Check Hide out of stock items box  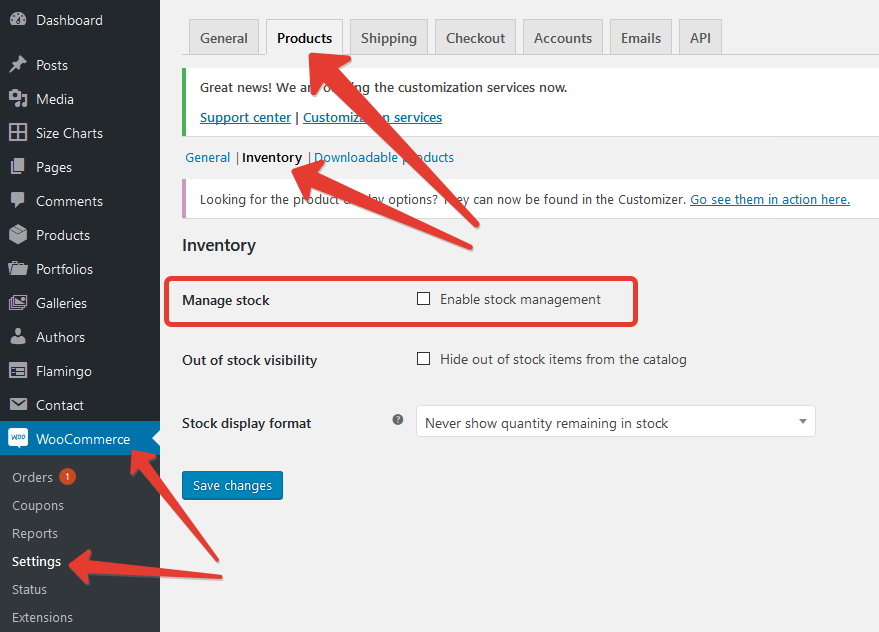(424, 359)
